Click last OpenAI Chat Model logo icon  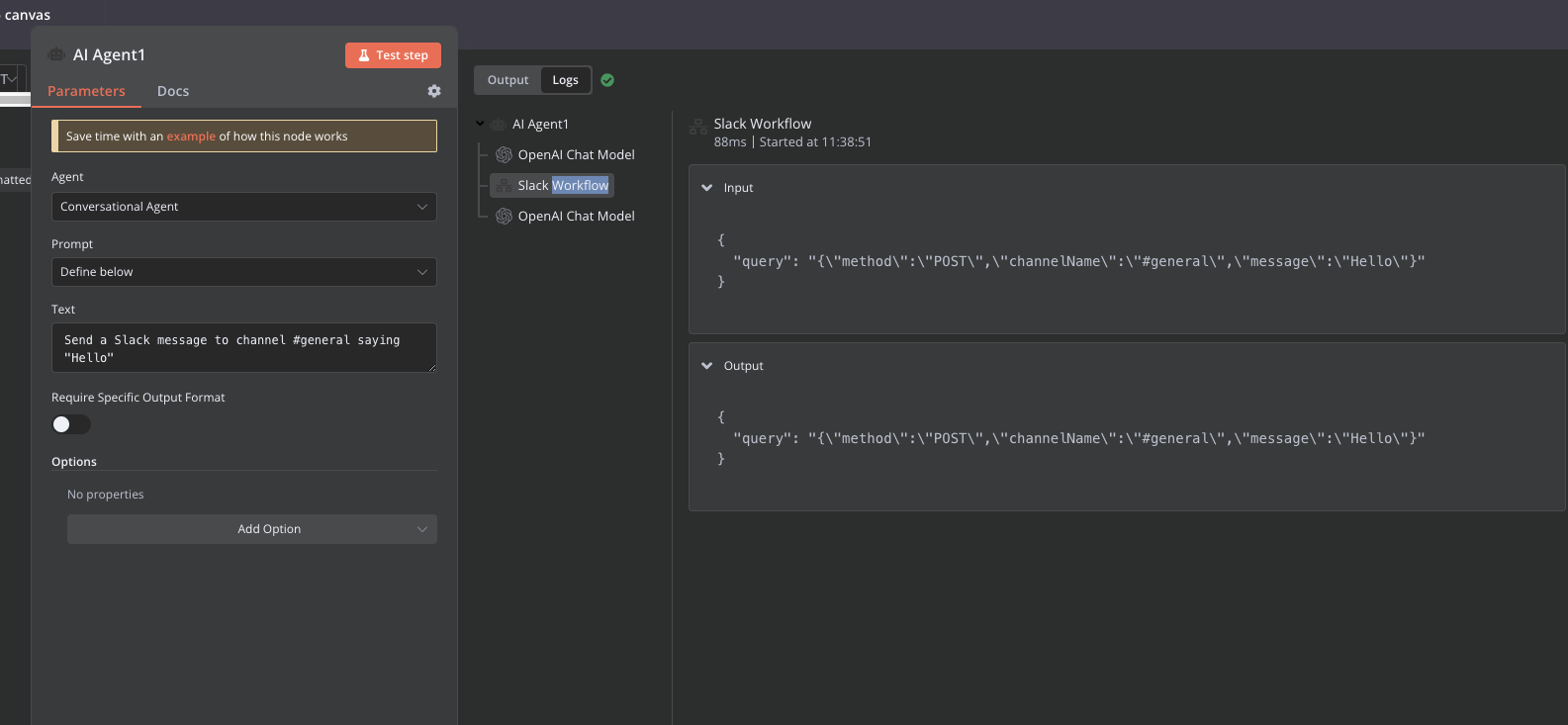(x=504, y=216)
